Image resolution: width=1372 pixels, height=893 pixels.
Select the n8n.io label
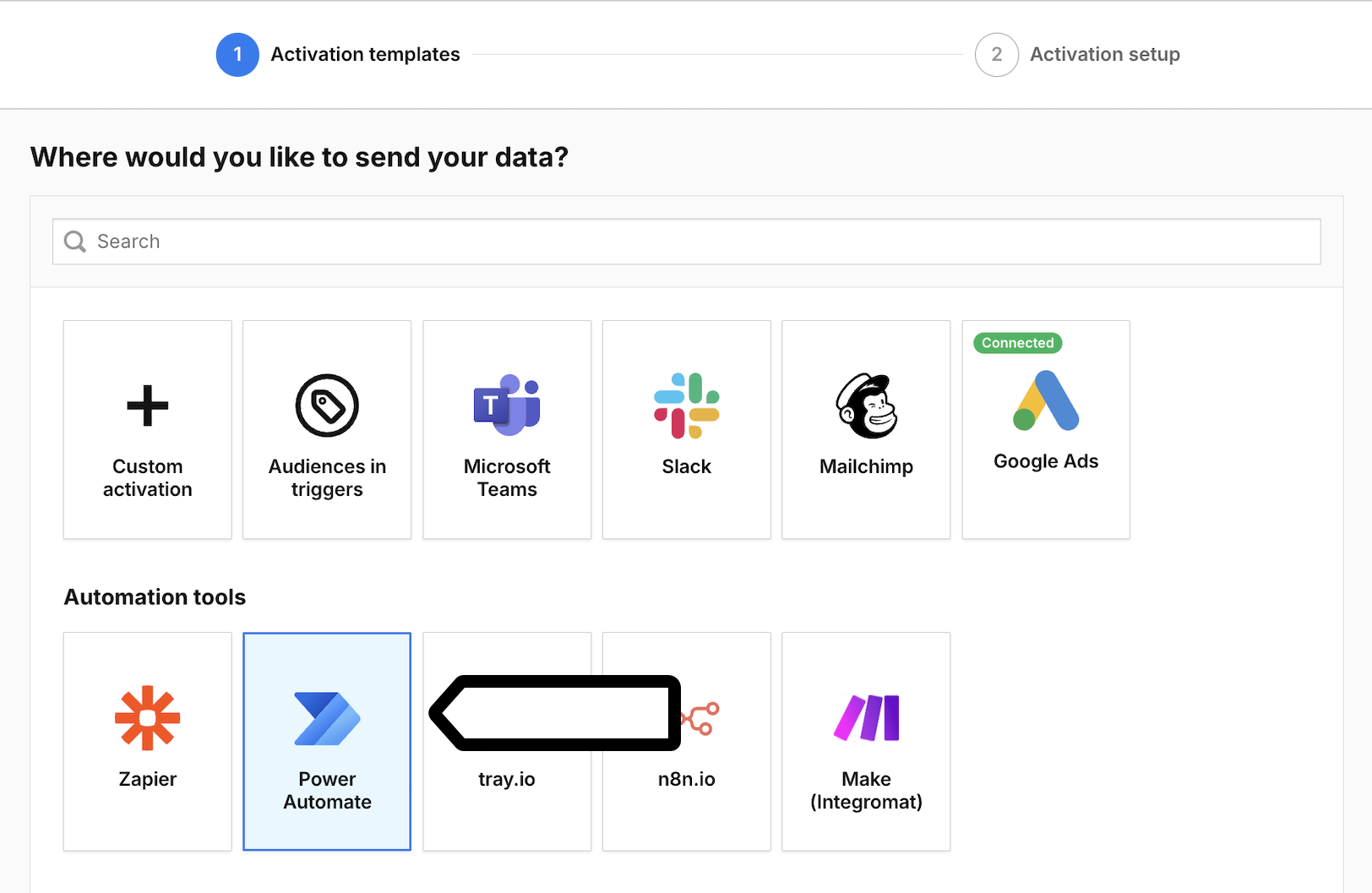pos(687,779)
